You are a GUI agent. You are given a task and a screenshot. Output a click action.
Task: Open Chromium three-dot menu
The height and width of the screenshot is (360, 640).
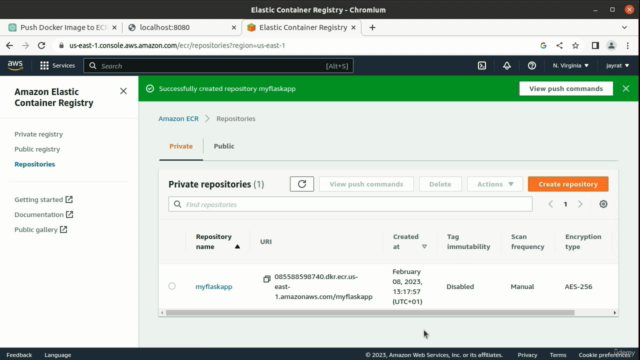coord(628,45)
